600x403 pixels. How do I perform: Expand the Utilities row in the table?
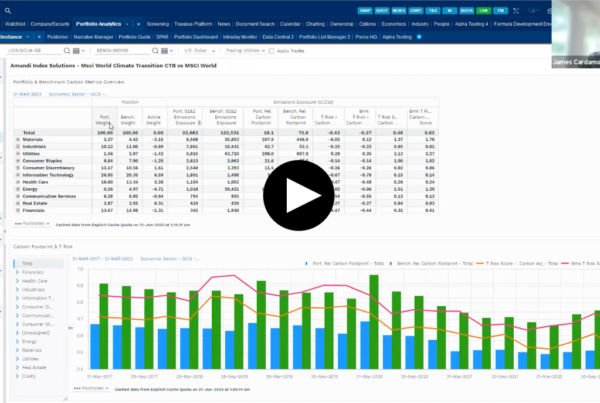click(18, 154)
